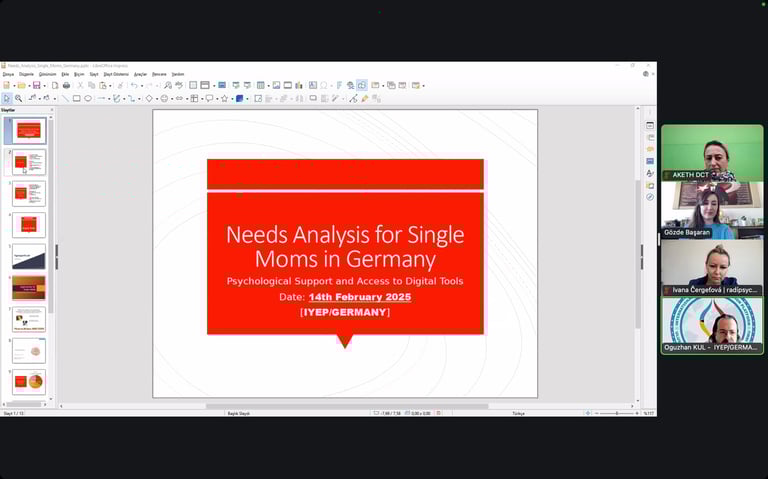
Task: Click the Cut scissors icon
Action: 80,86
